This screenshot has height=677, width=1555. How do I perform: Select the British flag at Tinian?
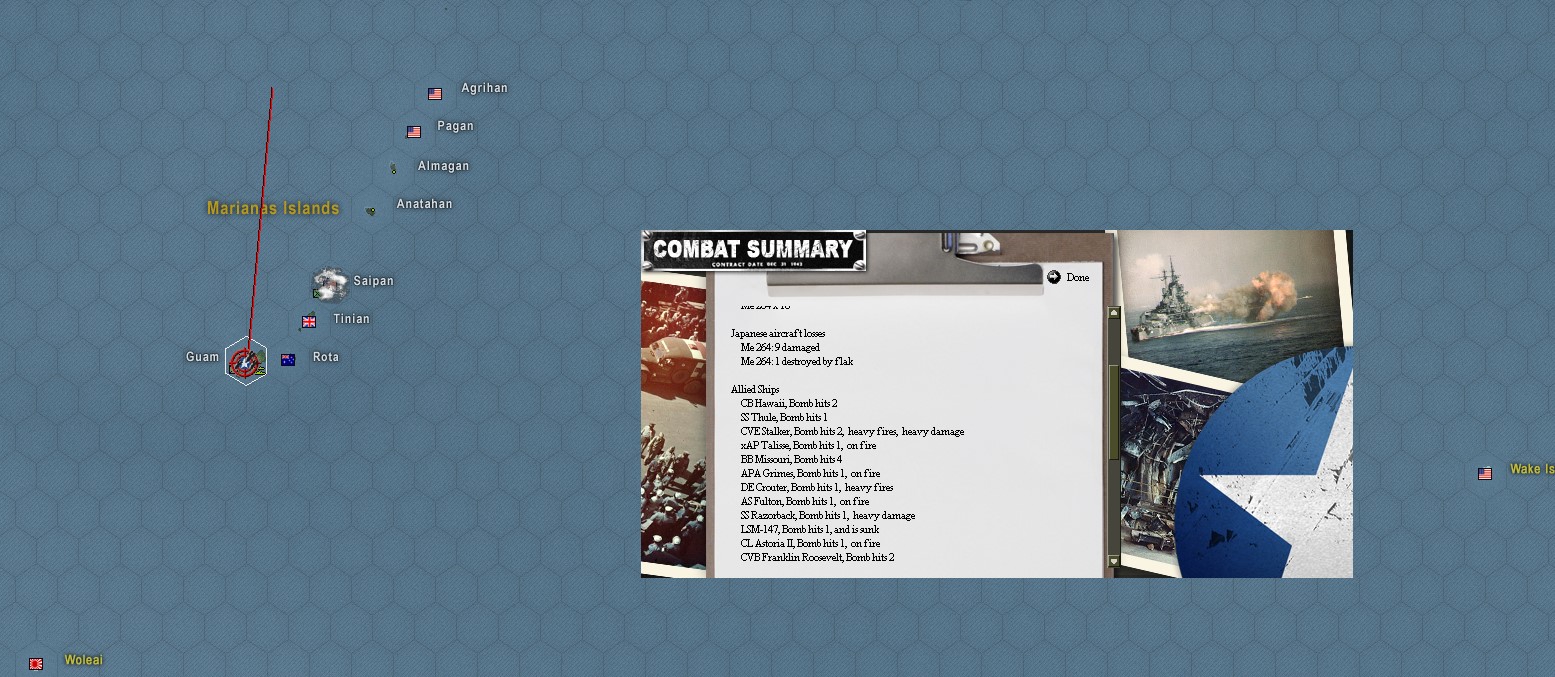coord(309,322)
